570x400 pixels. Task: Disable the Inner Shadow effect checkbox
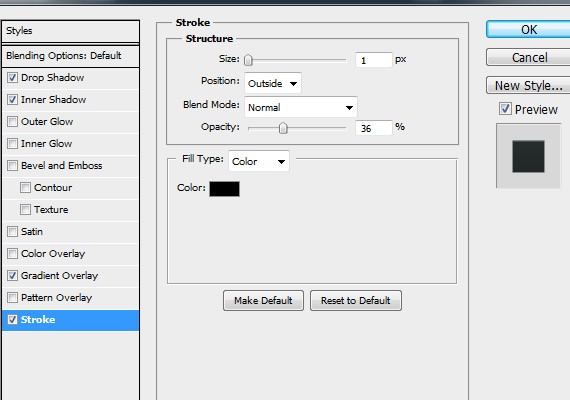coord(12,99)
